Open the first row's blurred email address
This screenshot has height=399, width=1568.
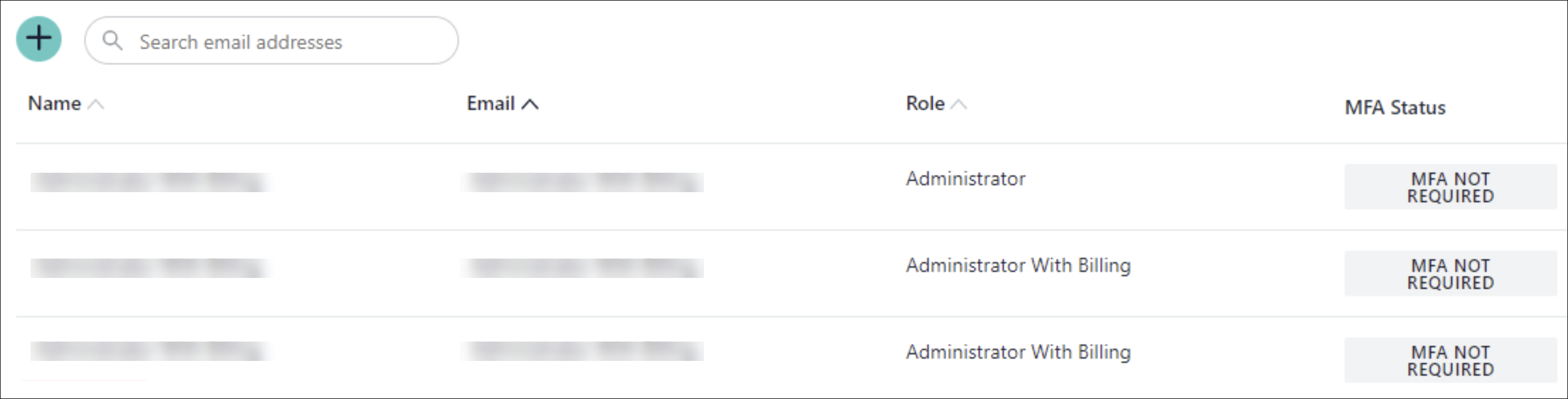coord(583,182)
